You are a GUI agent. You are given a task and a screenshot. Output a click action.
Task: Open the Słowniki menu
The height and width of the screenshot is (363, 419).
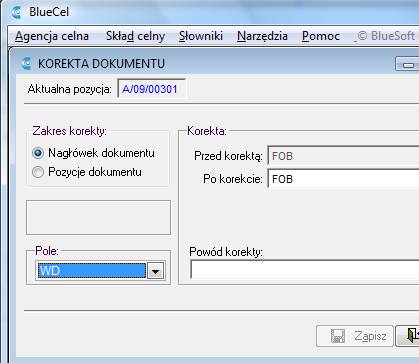click(x=201, y=36)
